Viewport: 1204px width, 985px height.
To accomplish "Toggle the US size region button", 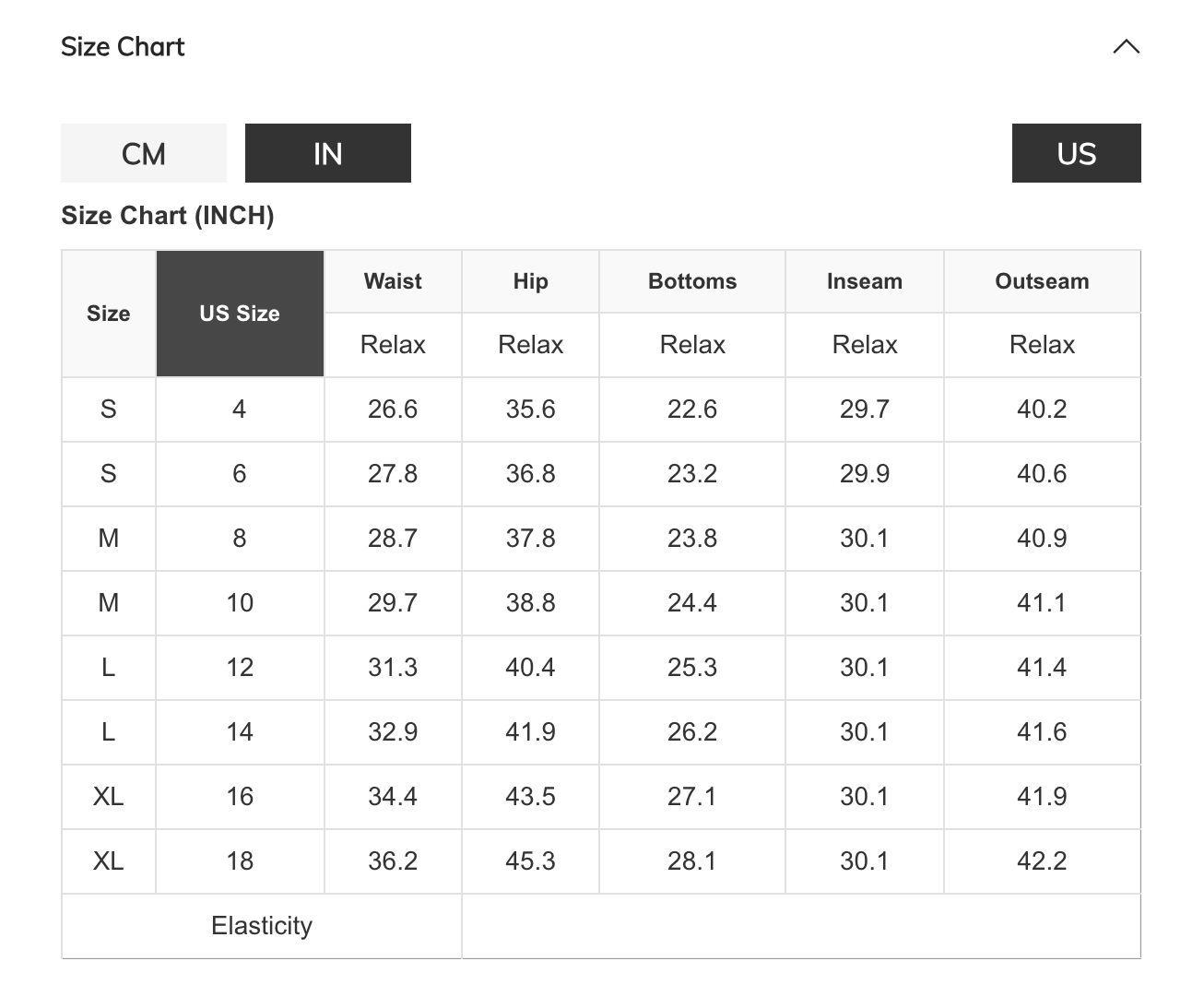I will 1076,153.
